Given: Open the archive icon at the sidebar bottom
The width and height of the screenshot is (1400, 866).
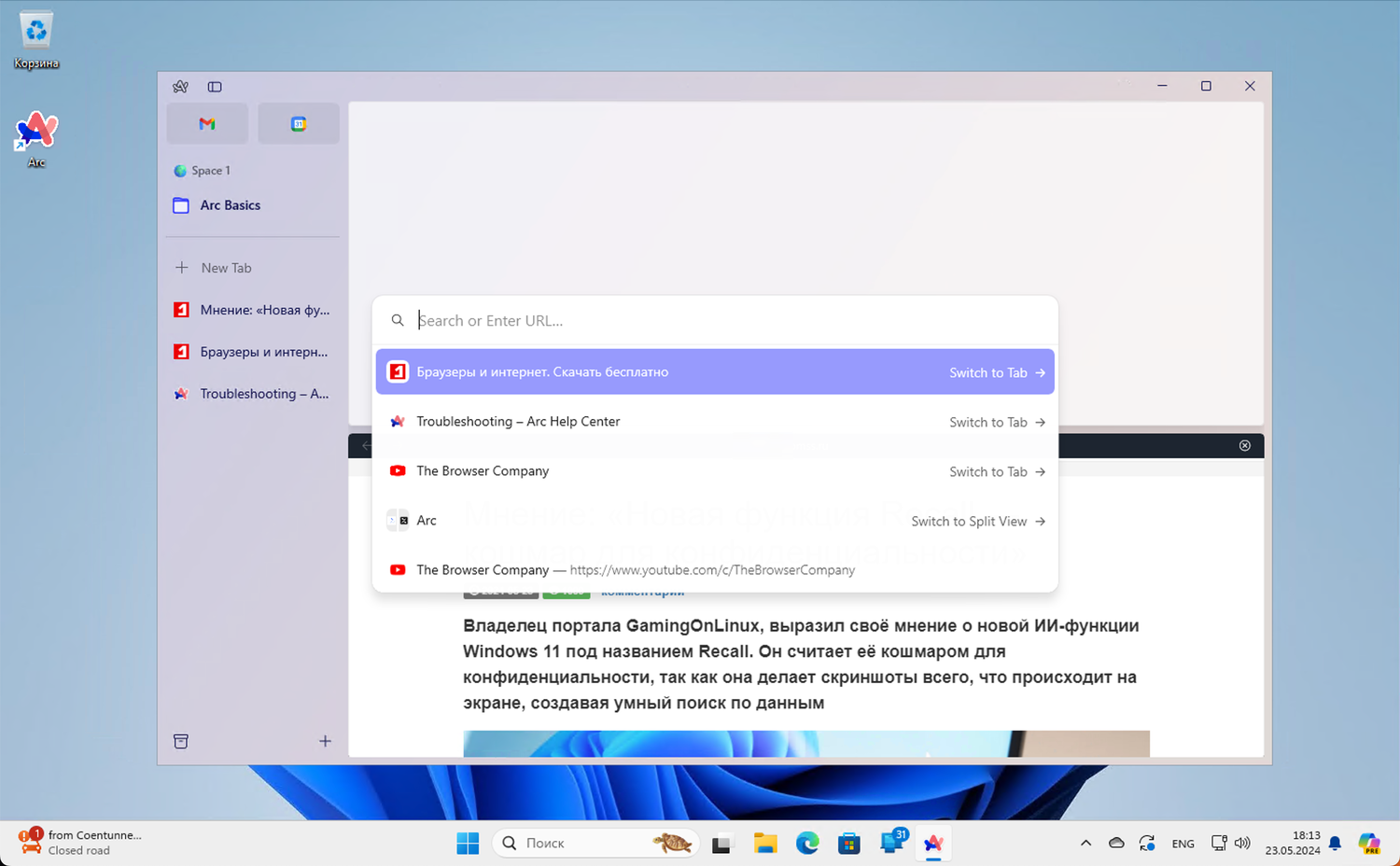Looking at the screenshot, I should 181,741.
